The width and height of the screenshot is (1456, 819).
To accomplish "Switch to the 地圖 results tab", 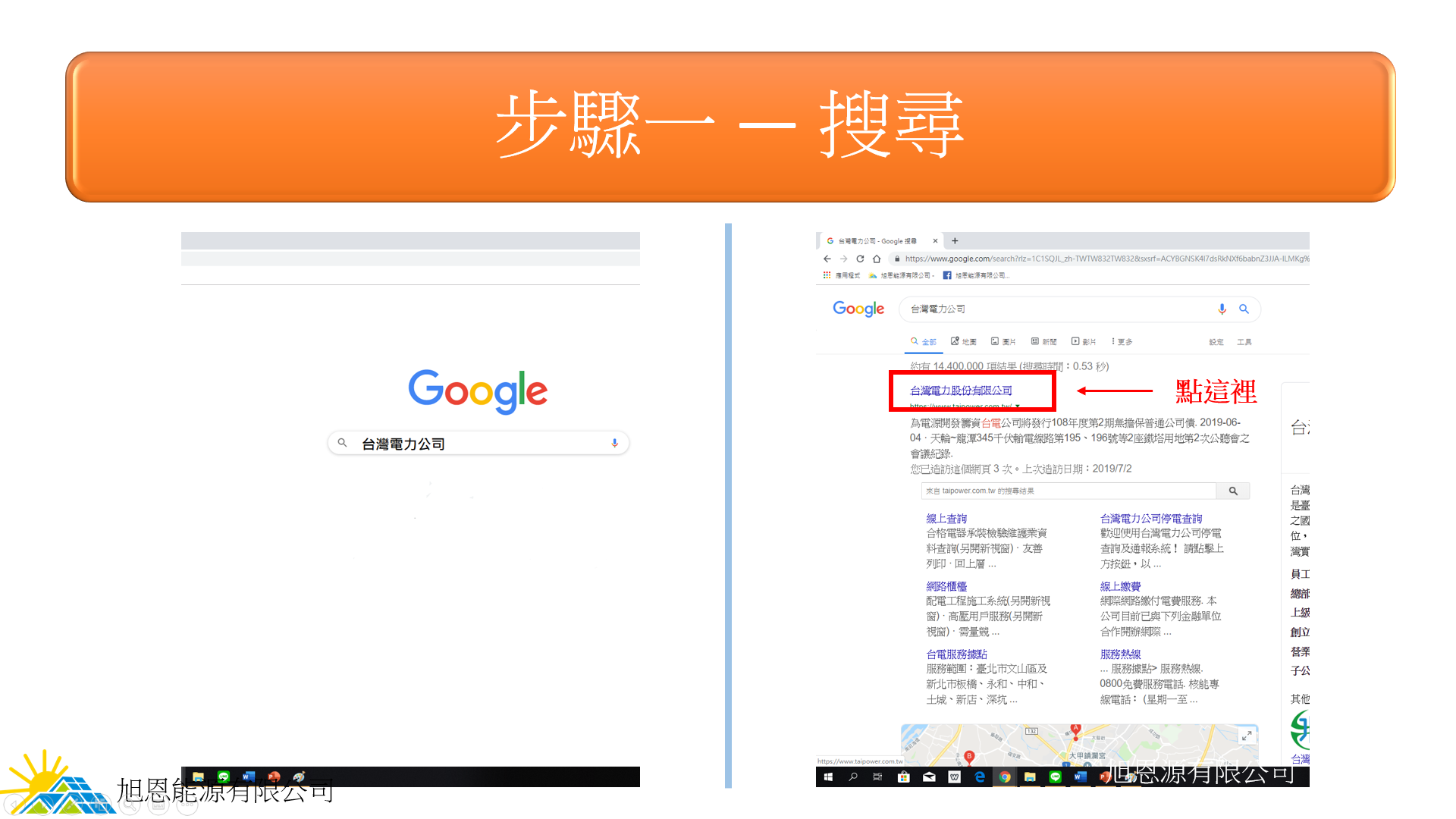I will pos(964,342).
